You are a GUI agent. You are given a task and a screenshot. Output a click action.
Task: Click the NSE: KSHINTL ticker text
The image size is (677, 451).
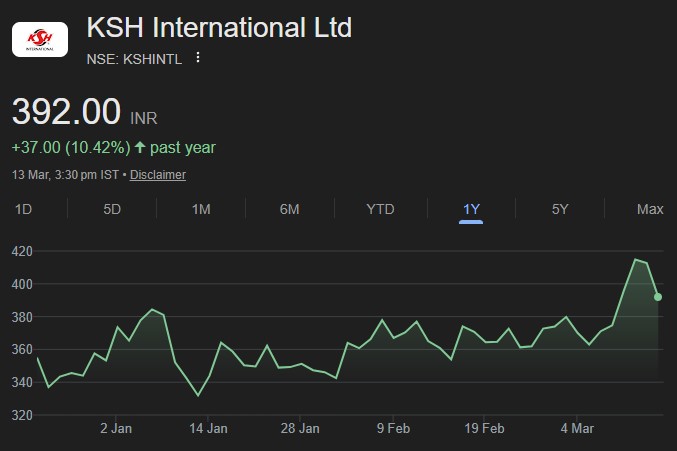pyautogui.click(x=134, y=59)
